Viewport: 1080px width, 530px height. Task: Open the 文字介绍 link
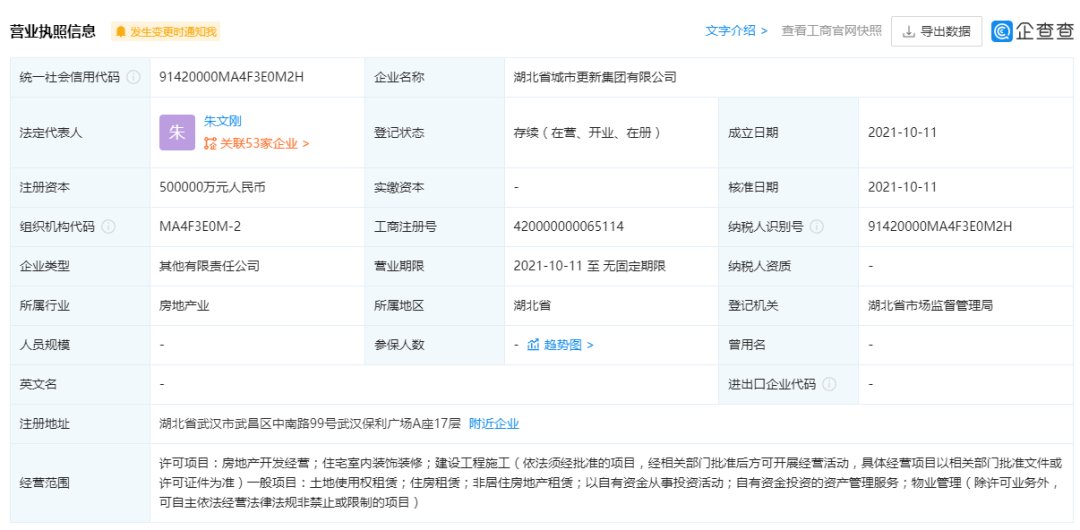[x=736, y=31]
